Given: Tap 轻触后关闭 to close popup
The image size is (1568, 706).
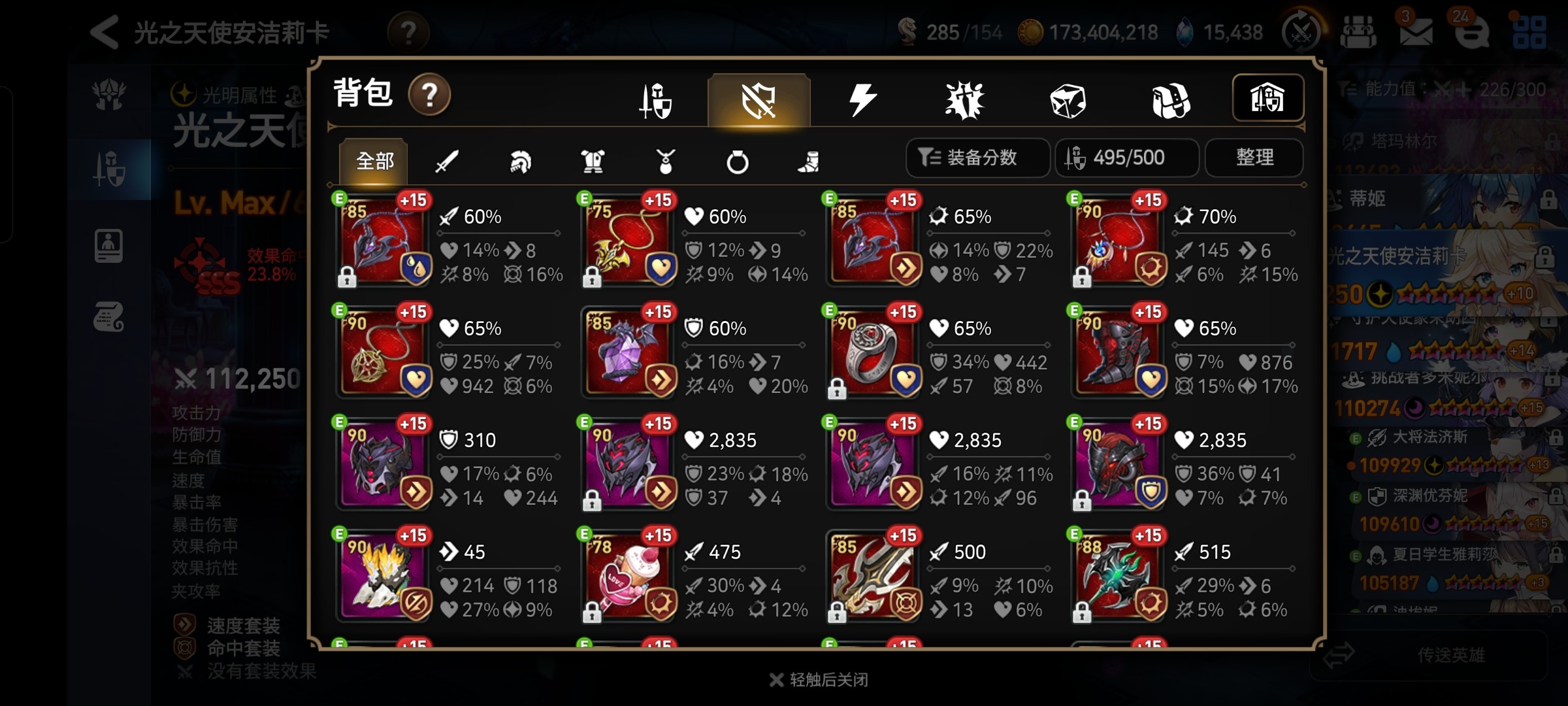Looking at the screenshot, I should click(819, 680).
